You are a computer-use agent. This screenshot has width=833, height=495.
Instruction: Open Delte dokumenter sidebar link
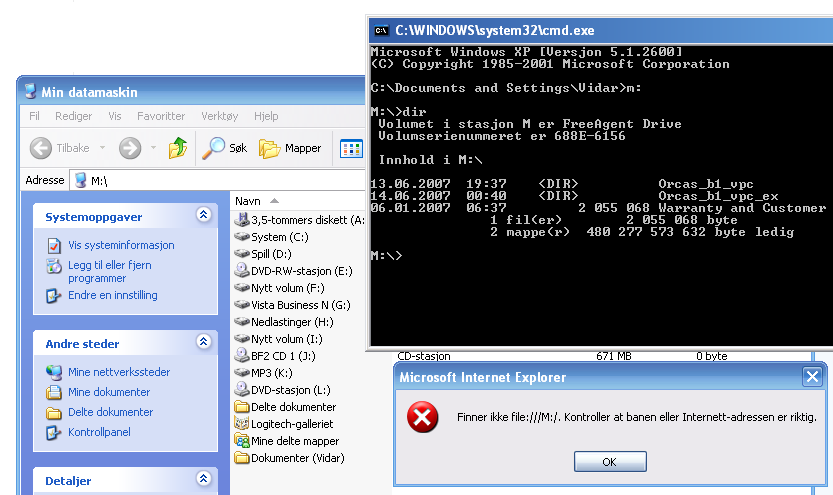pyautogui.click(x=110, y=412)
